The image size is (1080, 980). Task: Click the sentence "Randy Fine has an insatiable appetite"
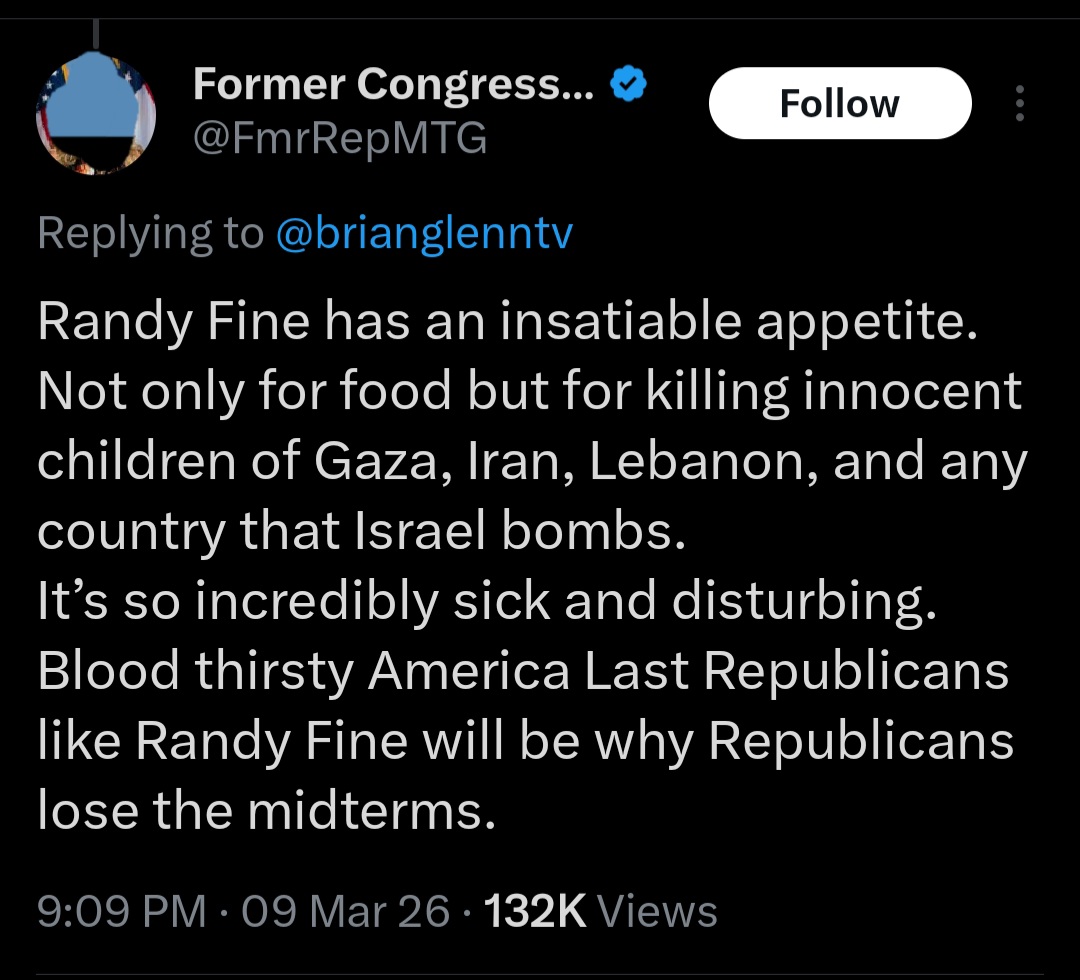click(x=505, y=320)
